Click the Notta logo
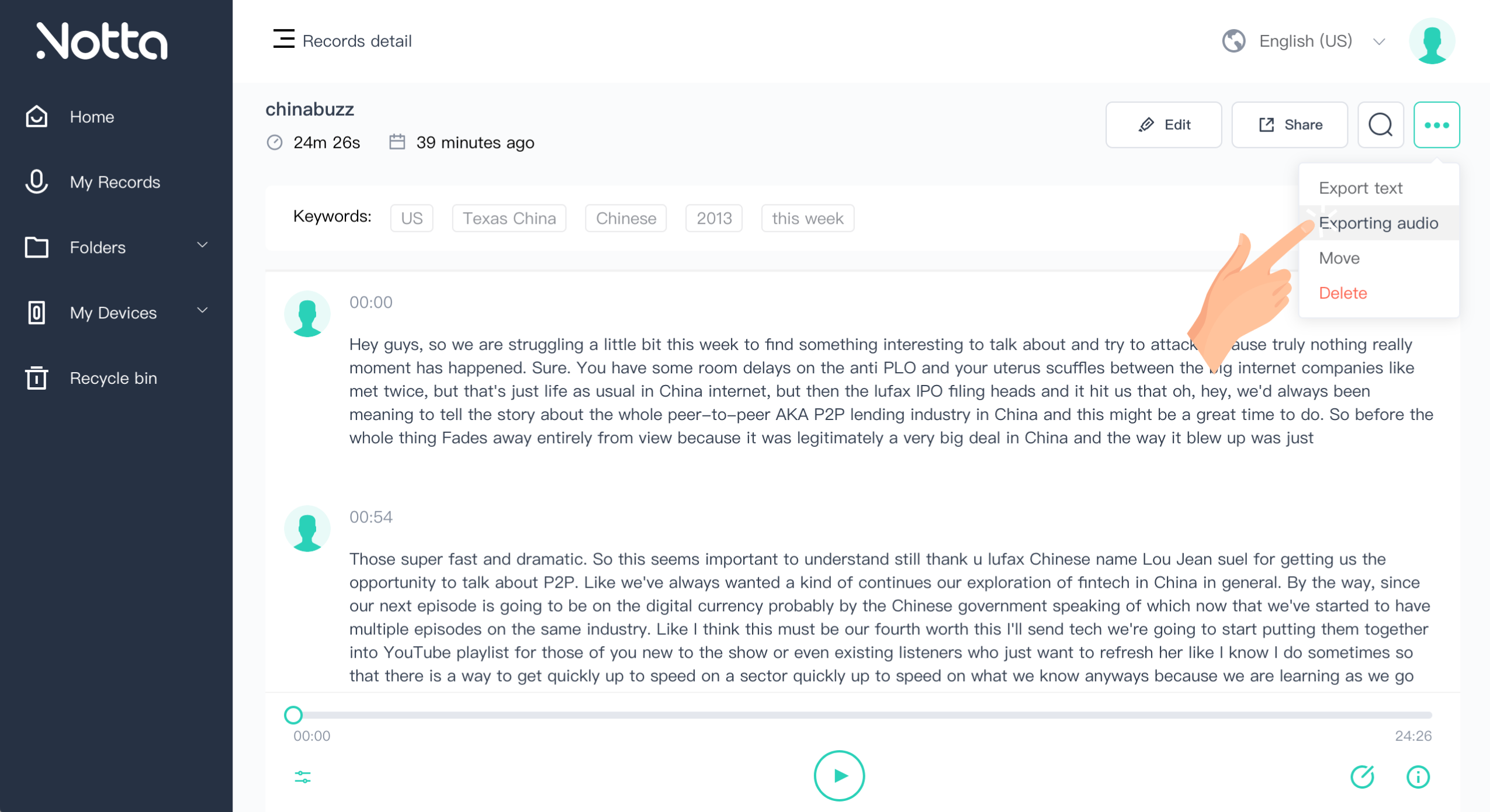Viewport: 1490px width, 812px height. tap(102, 41)
